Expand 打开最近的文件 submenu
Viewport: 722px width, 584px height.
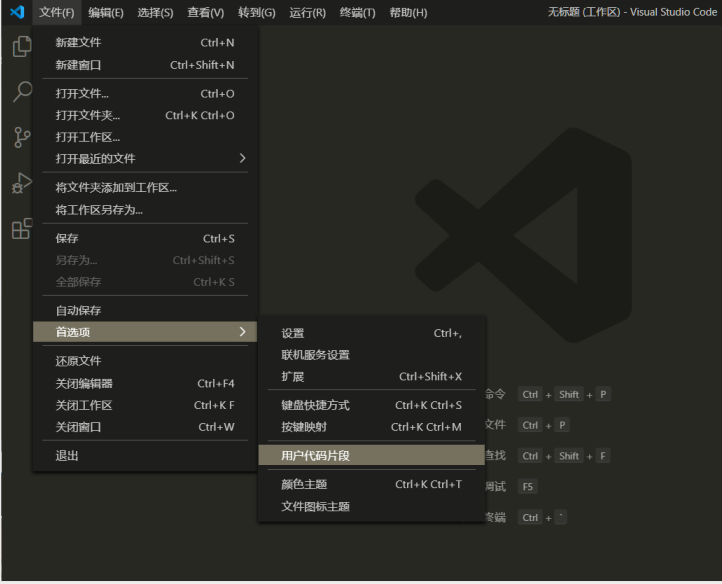[145, 159]
